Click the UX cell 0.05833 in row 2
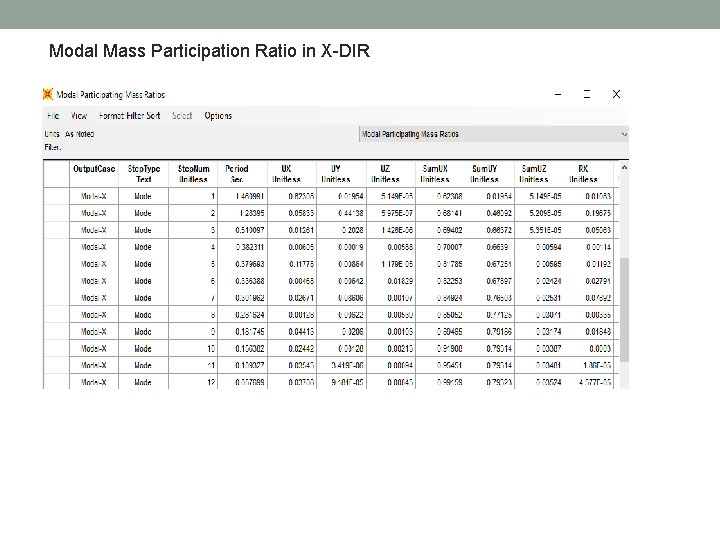 [x=292, y=213]
